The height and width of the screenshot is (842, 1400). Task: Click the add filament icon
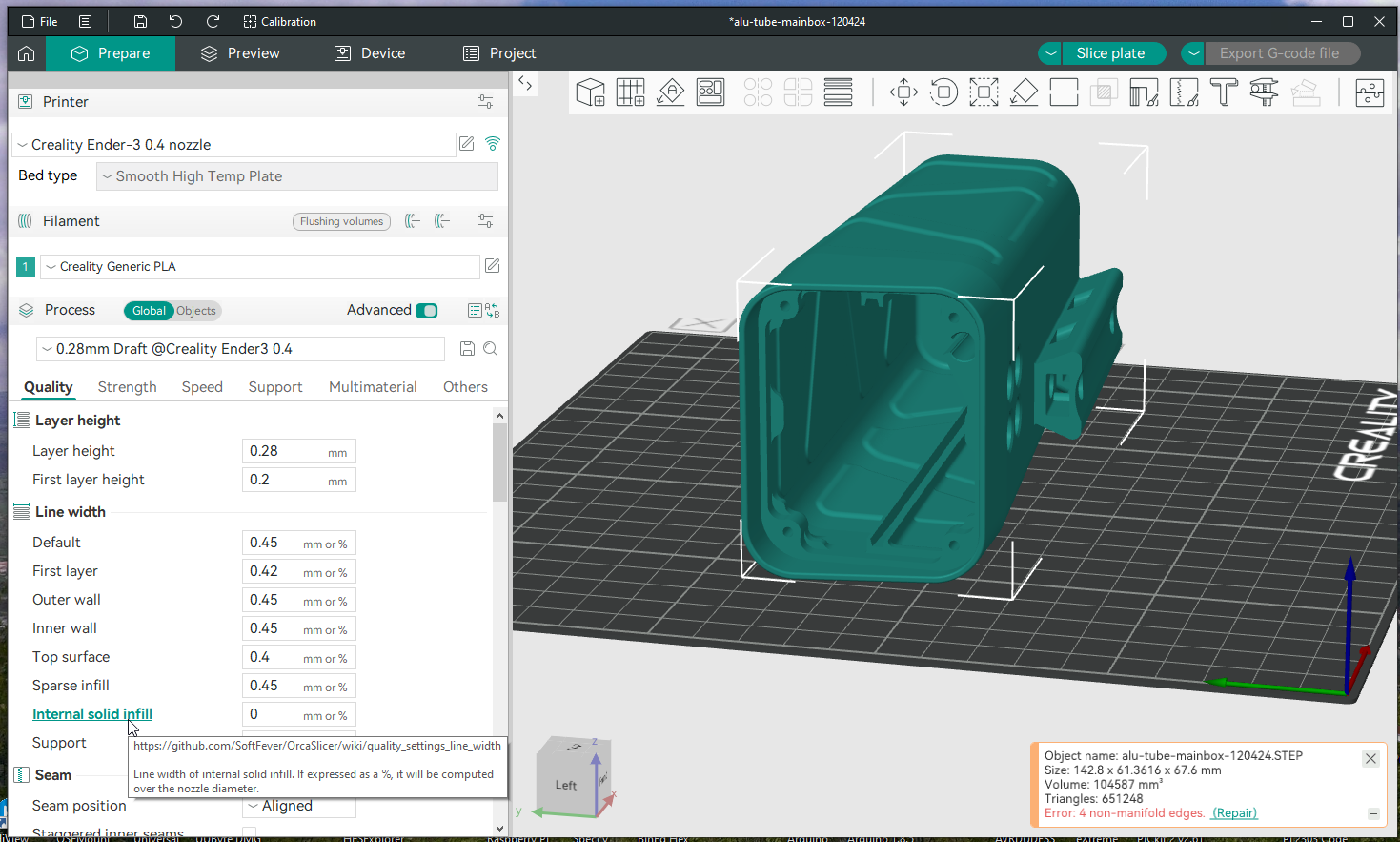pyautogui.click(x=413, y=221)
